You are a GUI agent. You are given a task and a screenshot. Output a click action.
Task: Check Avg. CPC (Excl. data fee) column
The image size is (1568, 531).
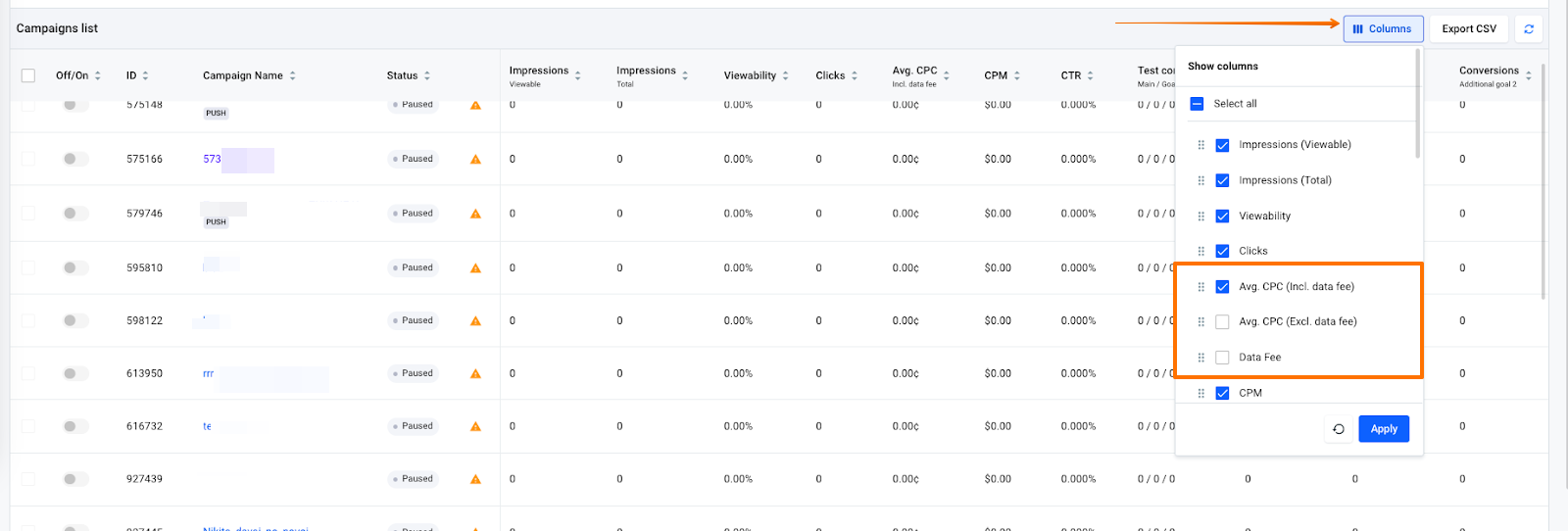click(x=1222, y=322)
